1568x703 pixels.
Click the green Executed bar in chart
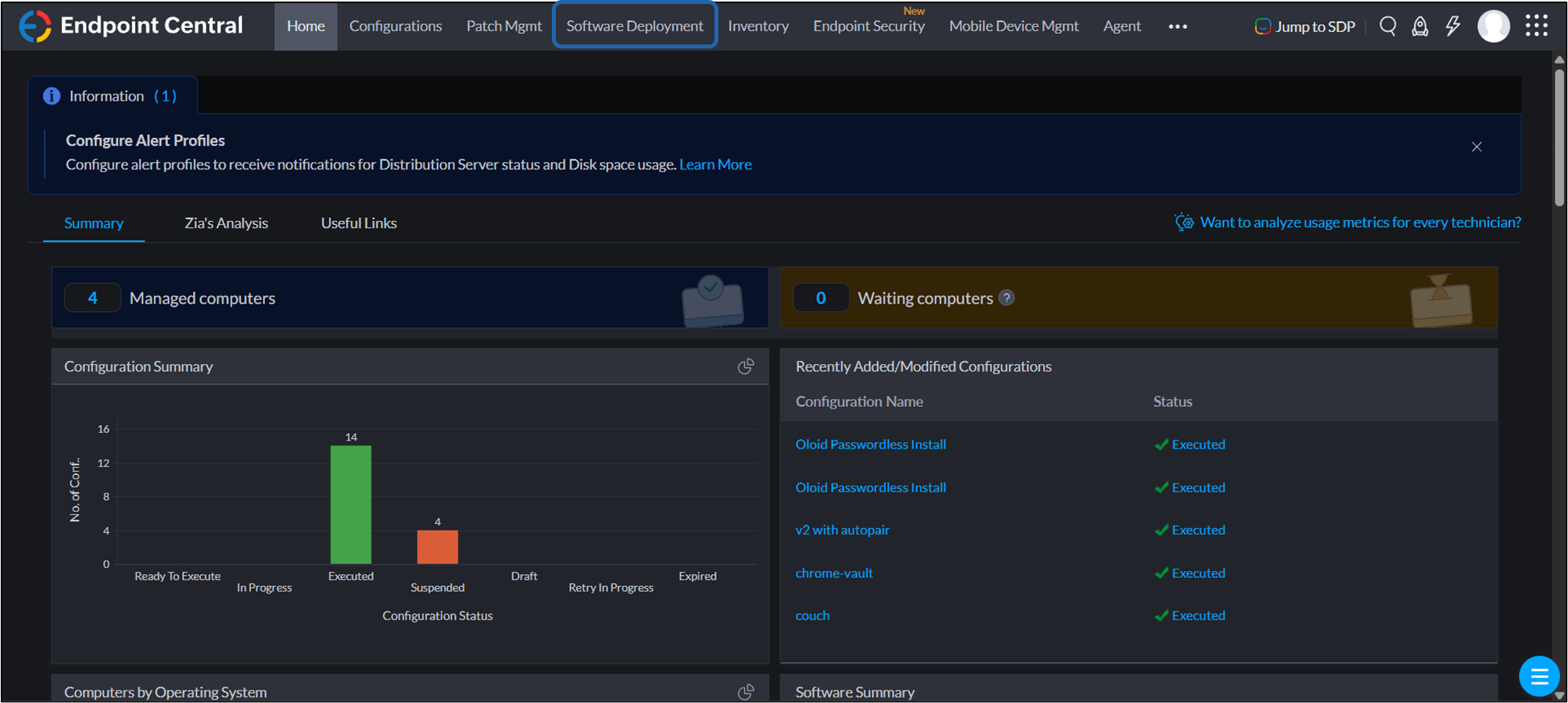pos(351,505)
